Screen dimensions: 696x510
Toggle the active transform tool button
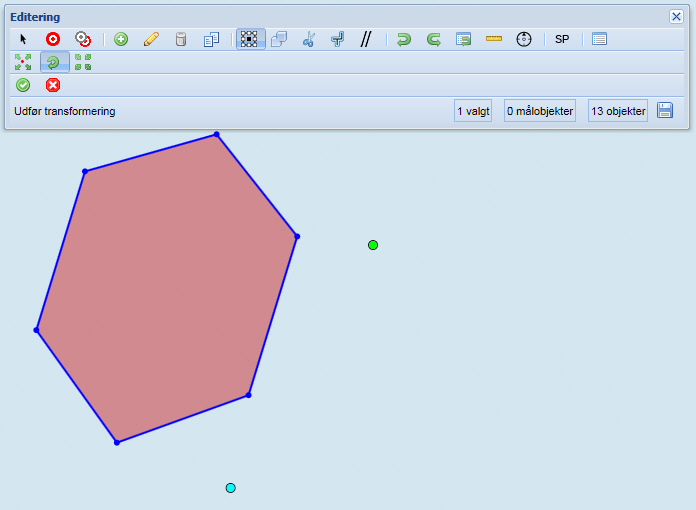click(249, 39)
